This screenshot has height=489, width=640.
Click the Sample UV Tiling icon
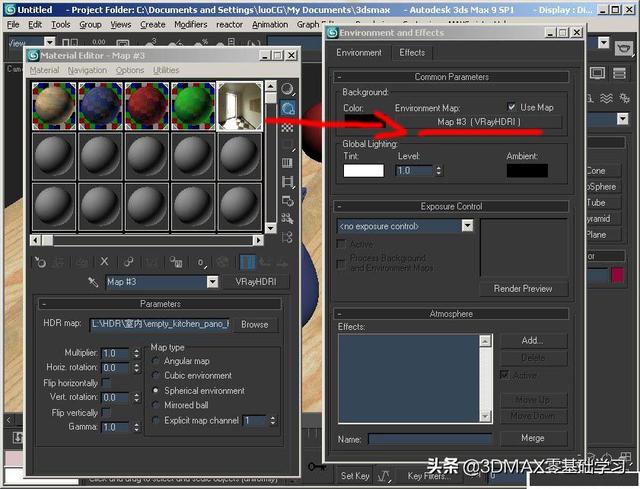point(287,145)
